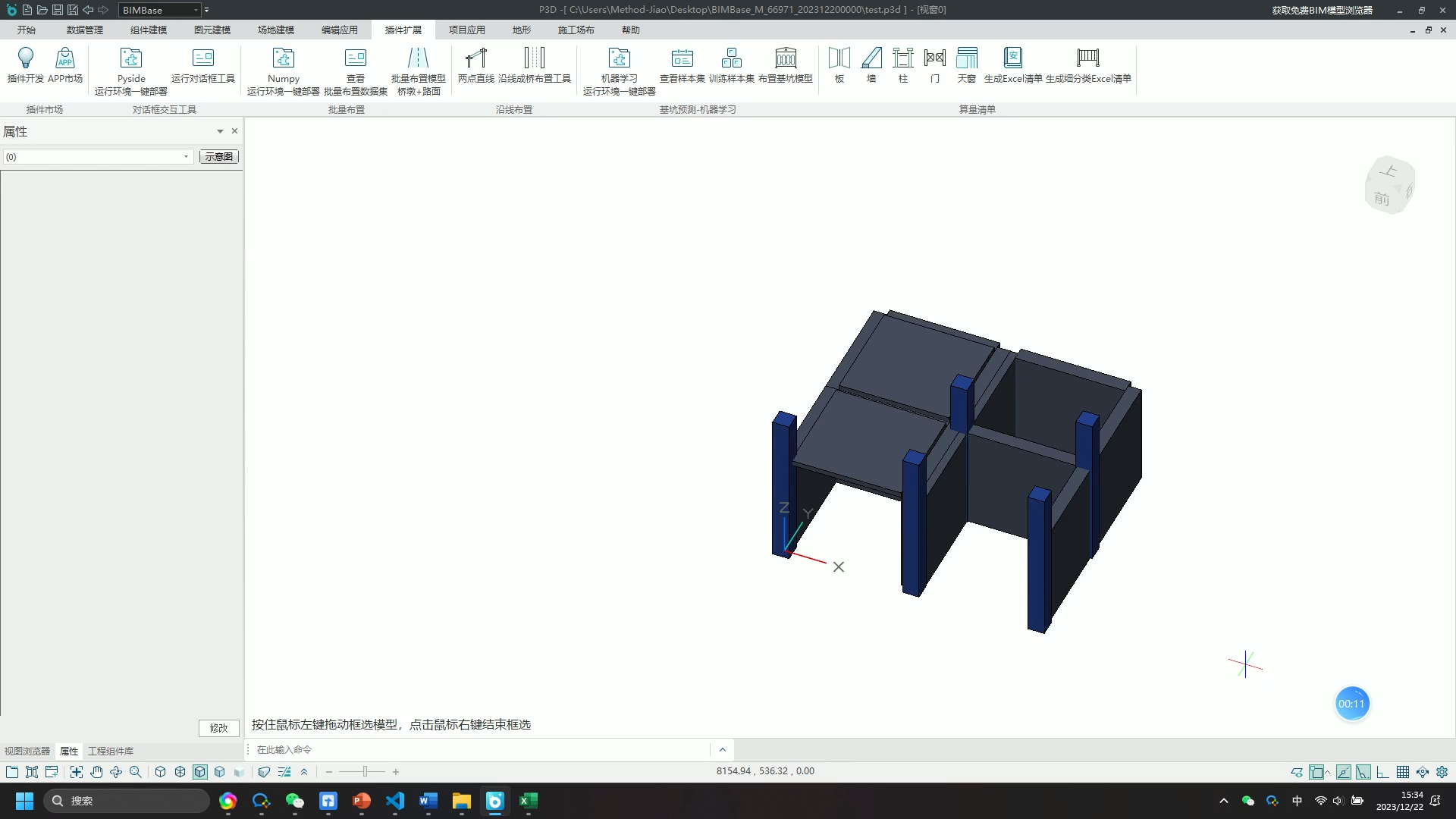Open the BIMBase workspace dropdown
1456x819 pixels.
(x=196, y=10)
